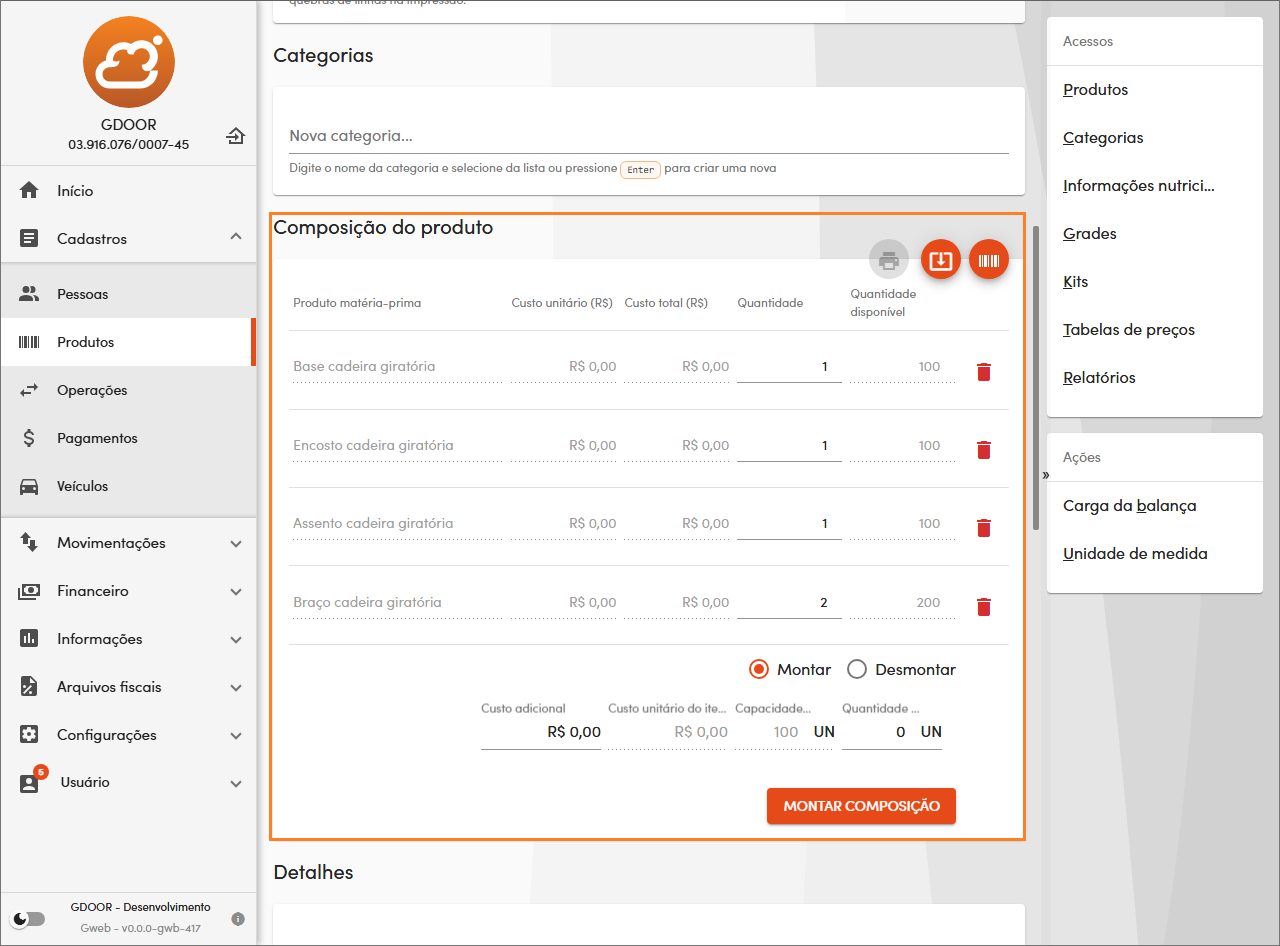
Task: Click the info icon in bottom-left footer
Action: 238,918
